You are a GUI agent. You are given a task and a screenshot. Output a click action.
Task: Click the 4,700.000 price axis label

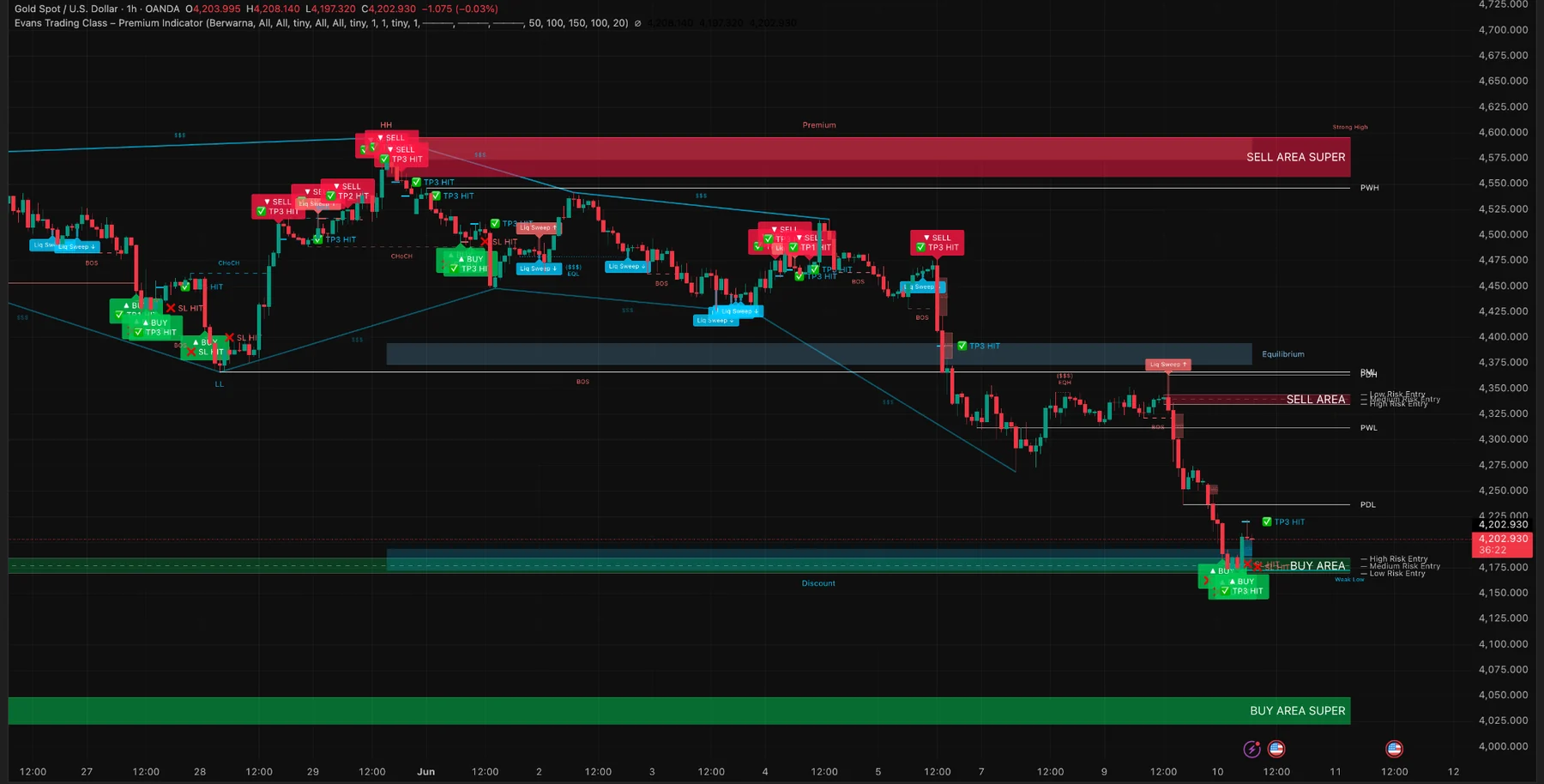click(1503, 29)
